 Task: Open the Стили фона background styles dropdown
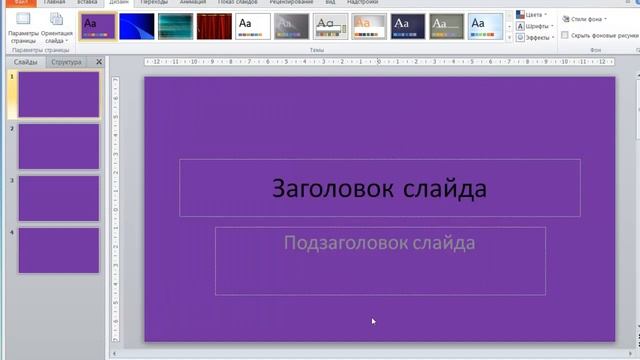pyautogui.click(x=584, y=19)
